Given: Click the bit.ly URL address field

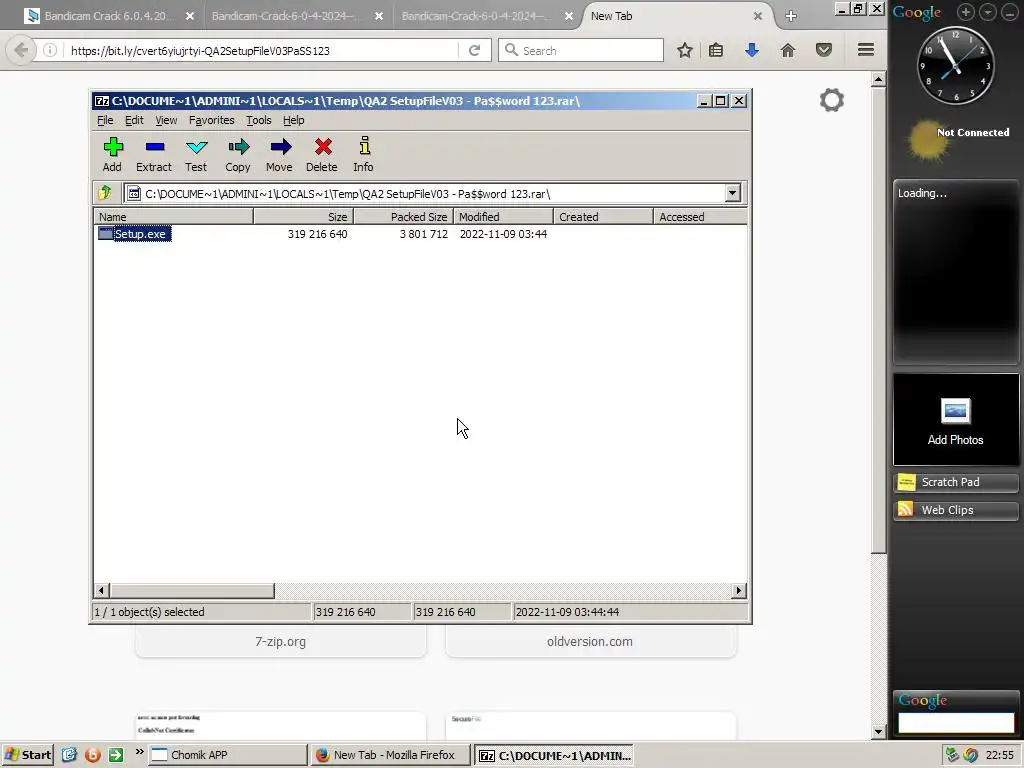Looking at the screenshot, I should tap(261, 50).
